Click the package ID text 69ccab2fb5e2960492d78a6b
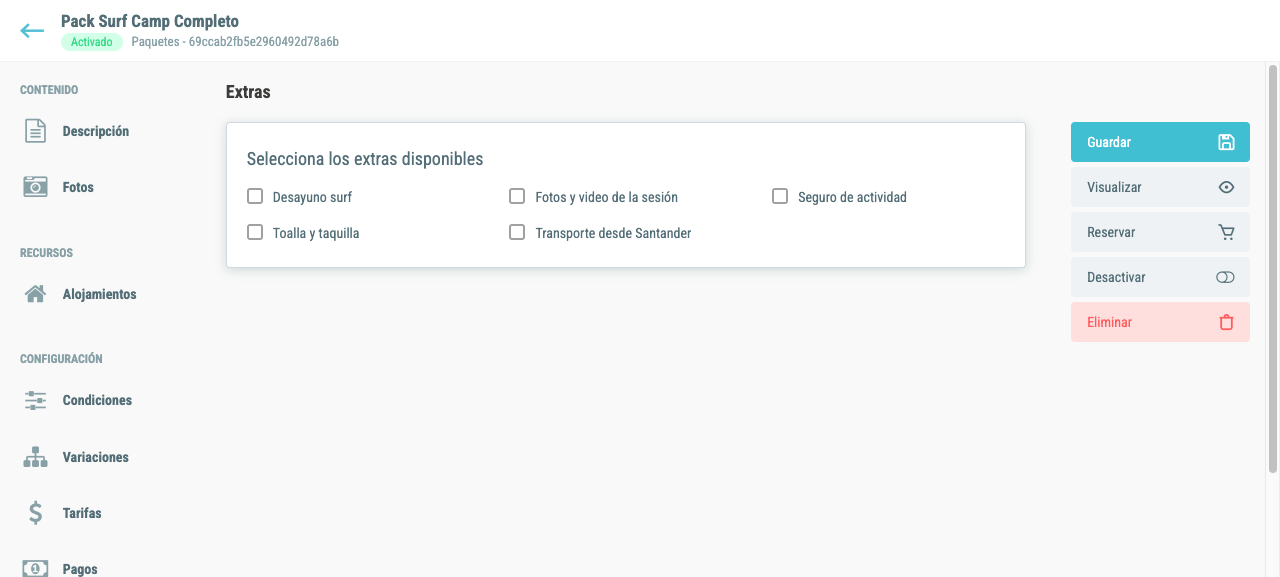The image size is (1280, 577). 264,42
